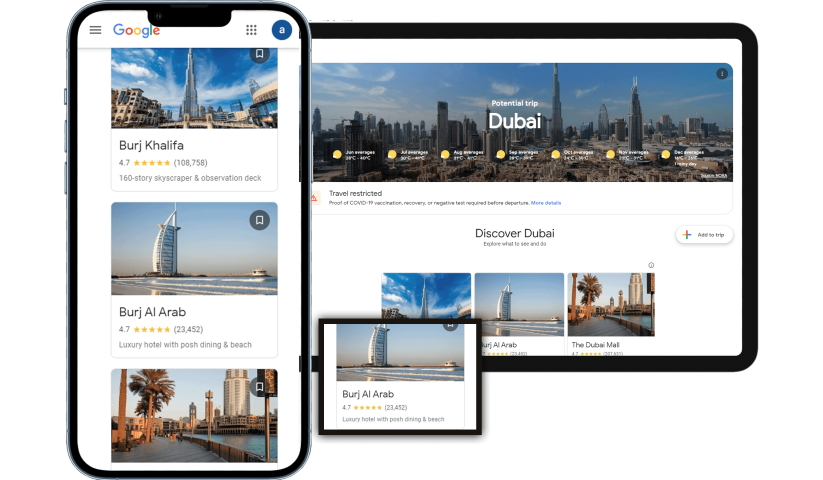The height and width of the screenshot is (480, 823).
Task: Open The Dubai Mall thumbnail on the tablet
Action: [x=611, y=304]
